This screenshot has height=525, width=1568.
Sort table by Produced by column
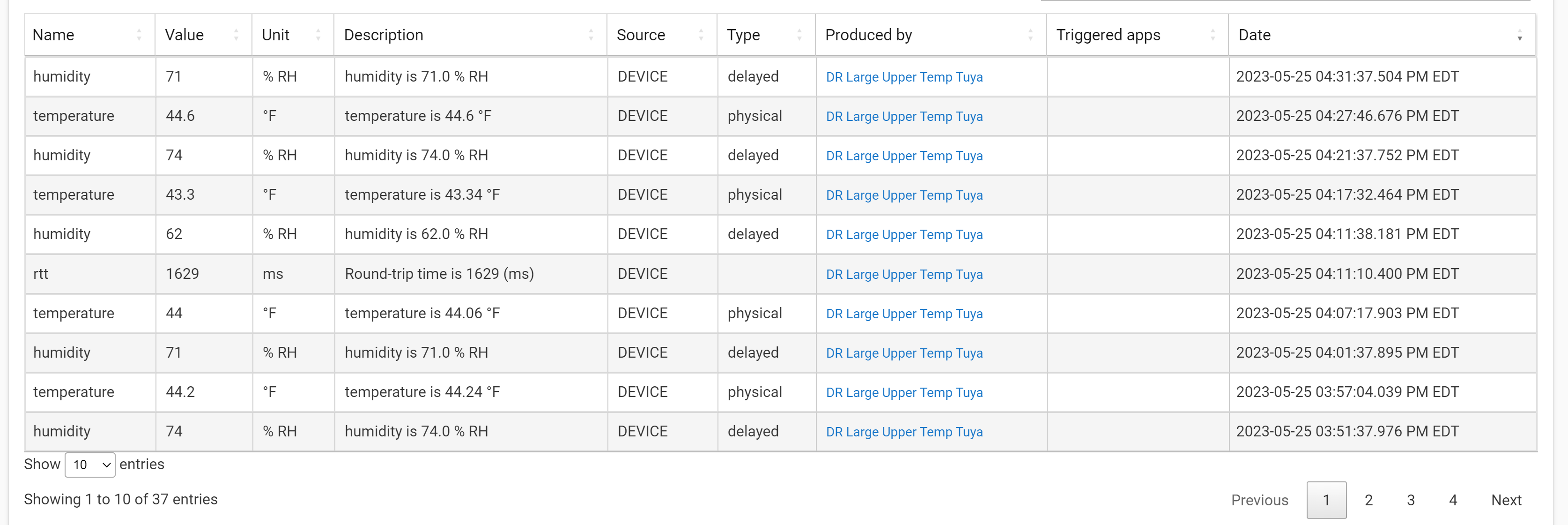[931, 35]
